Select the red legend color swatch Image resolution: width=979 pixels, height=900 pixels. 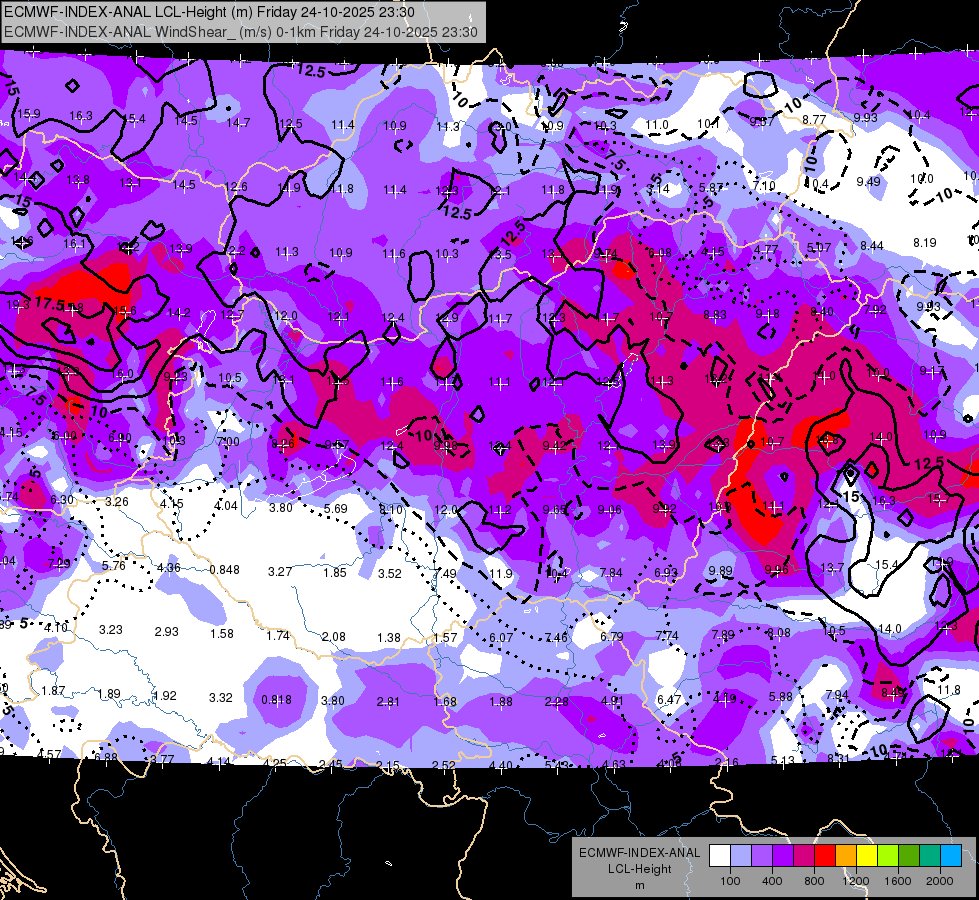[825, 856]
